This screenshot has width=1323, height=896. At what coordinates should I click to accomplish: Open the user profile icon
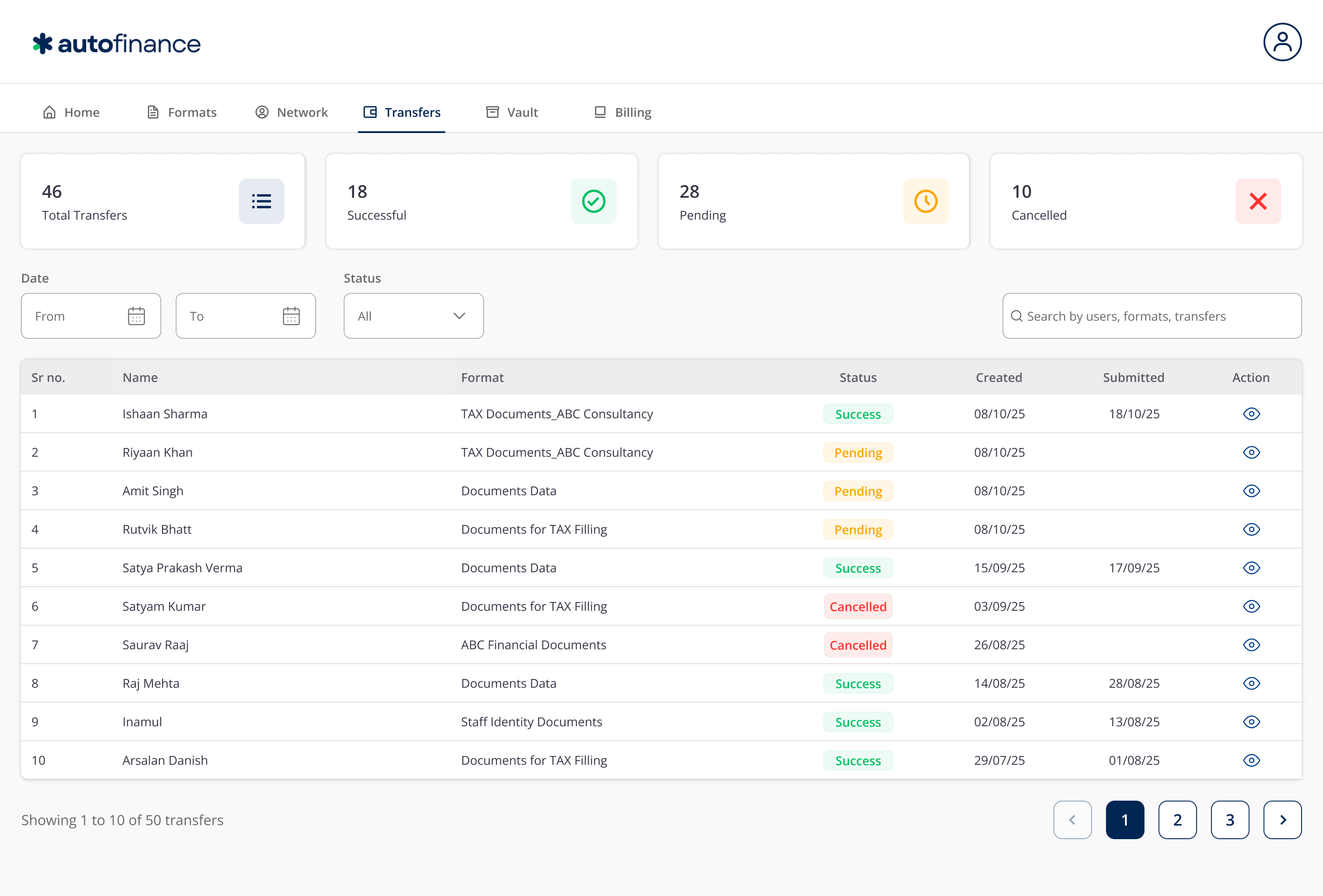pos(1282,42)
